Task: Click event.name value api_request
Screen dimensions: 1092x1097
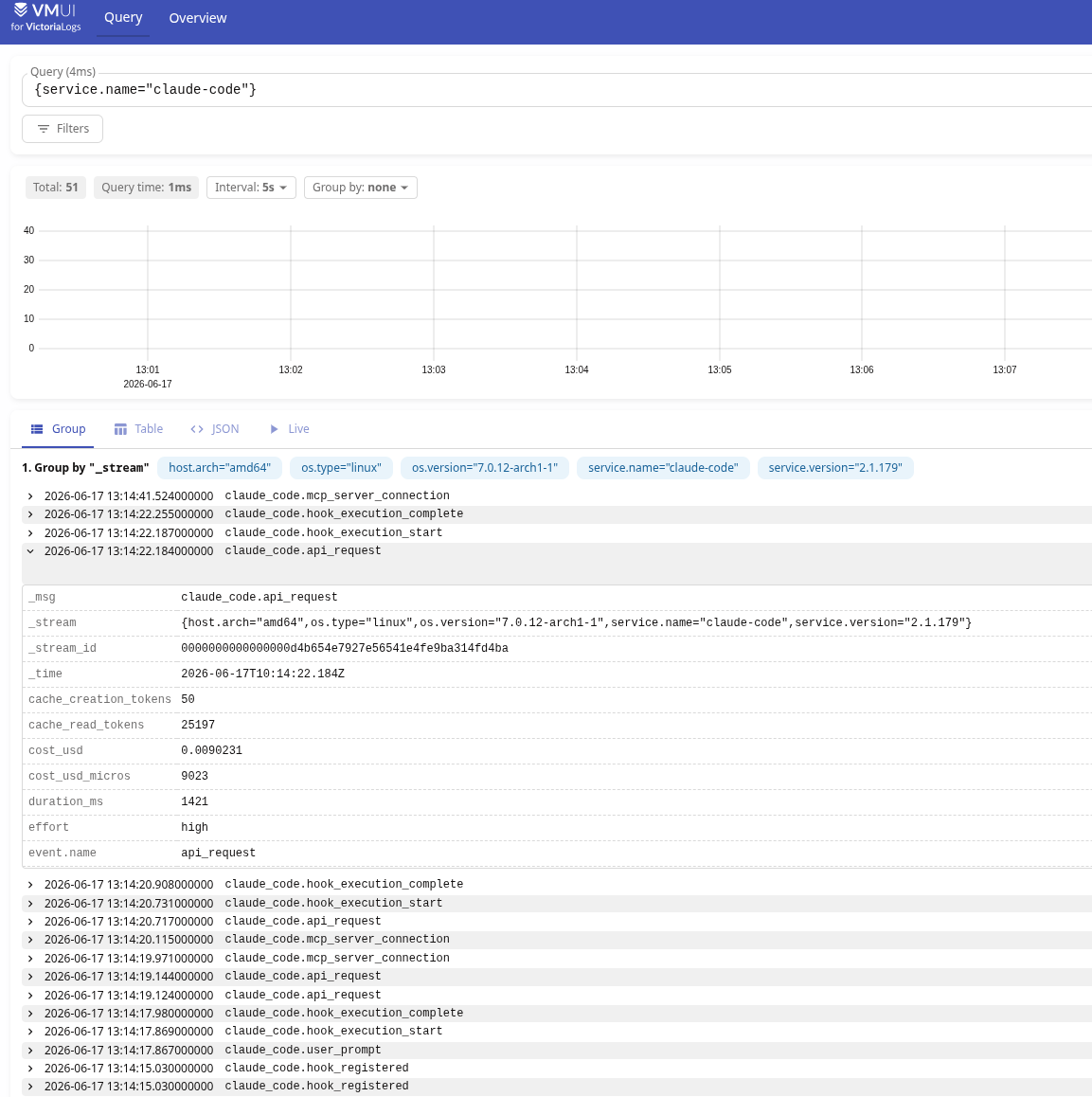Action: coord(218,853)
